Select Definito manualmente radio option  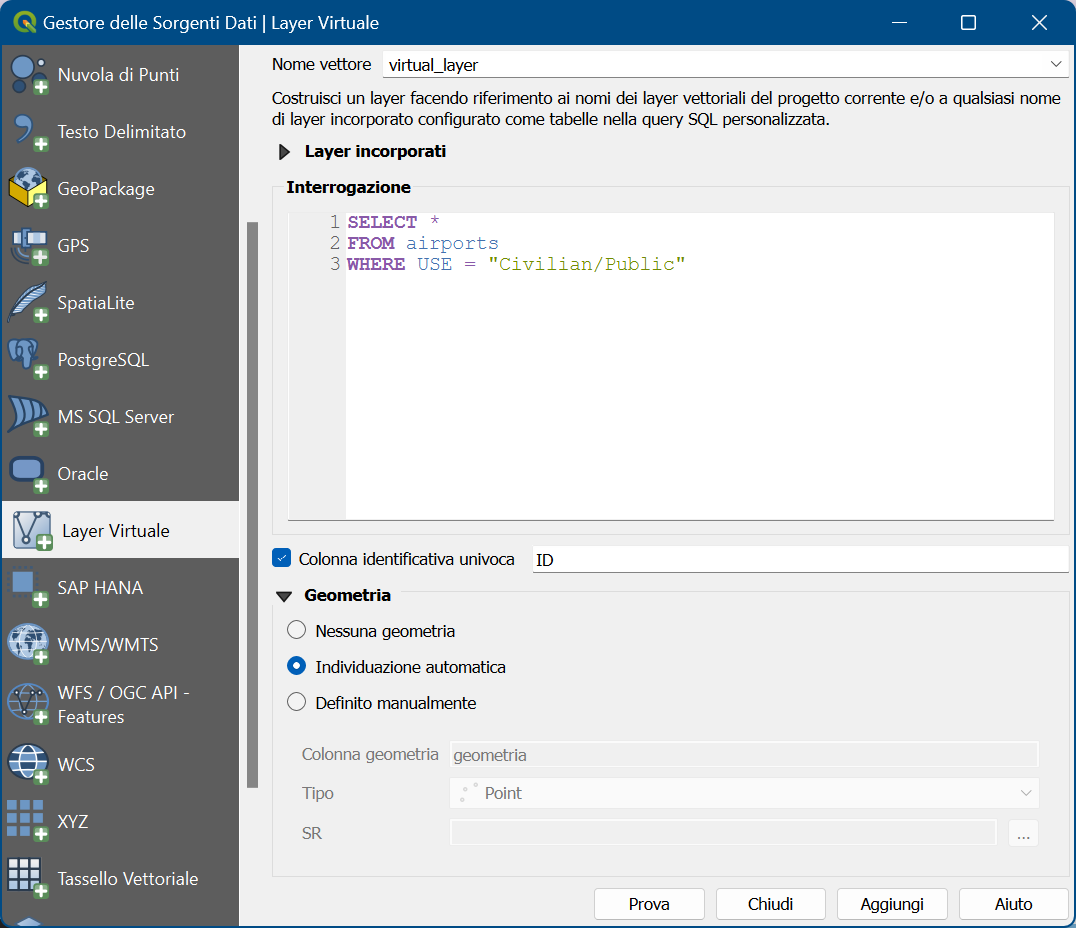point(296,702)
